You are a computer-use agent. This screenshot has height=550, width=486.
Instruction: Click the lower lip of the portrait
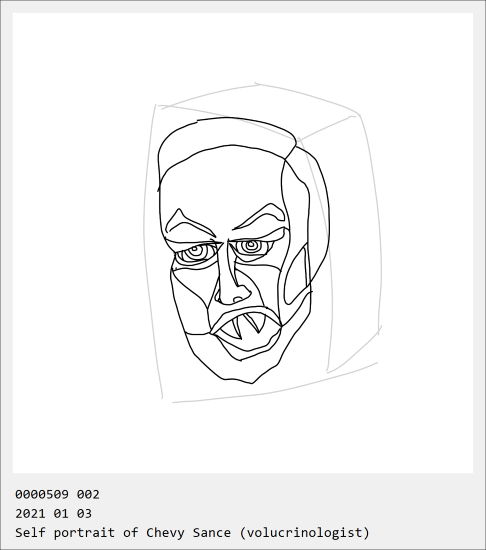point(246,347)
